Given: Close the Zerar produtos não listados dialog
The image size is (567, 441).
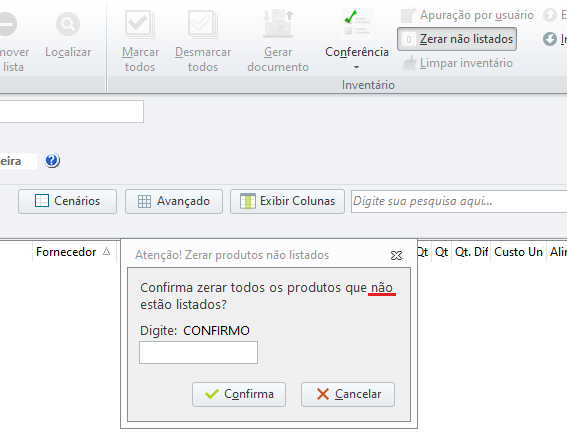Looking at the screenshot, I should 396,256.
